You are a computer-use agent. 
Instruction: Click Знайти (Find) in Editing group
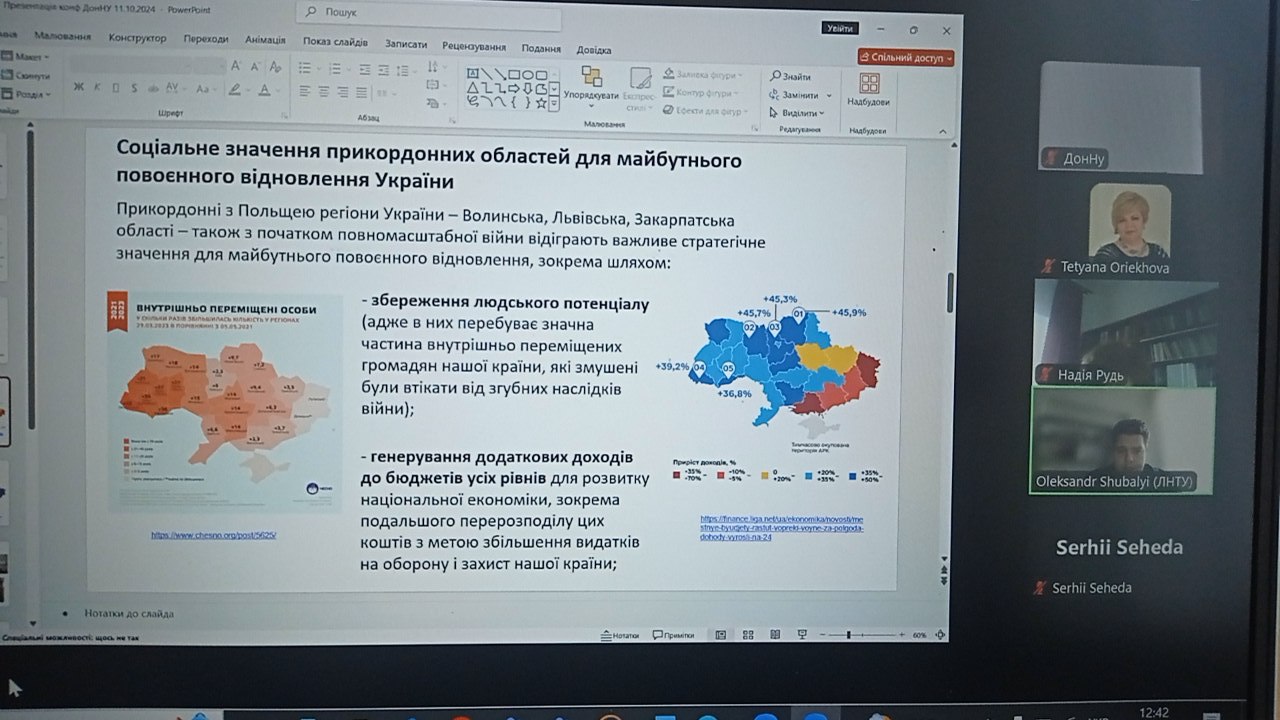(791, 77)
